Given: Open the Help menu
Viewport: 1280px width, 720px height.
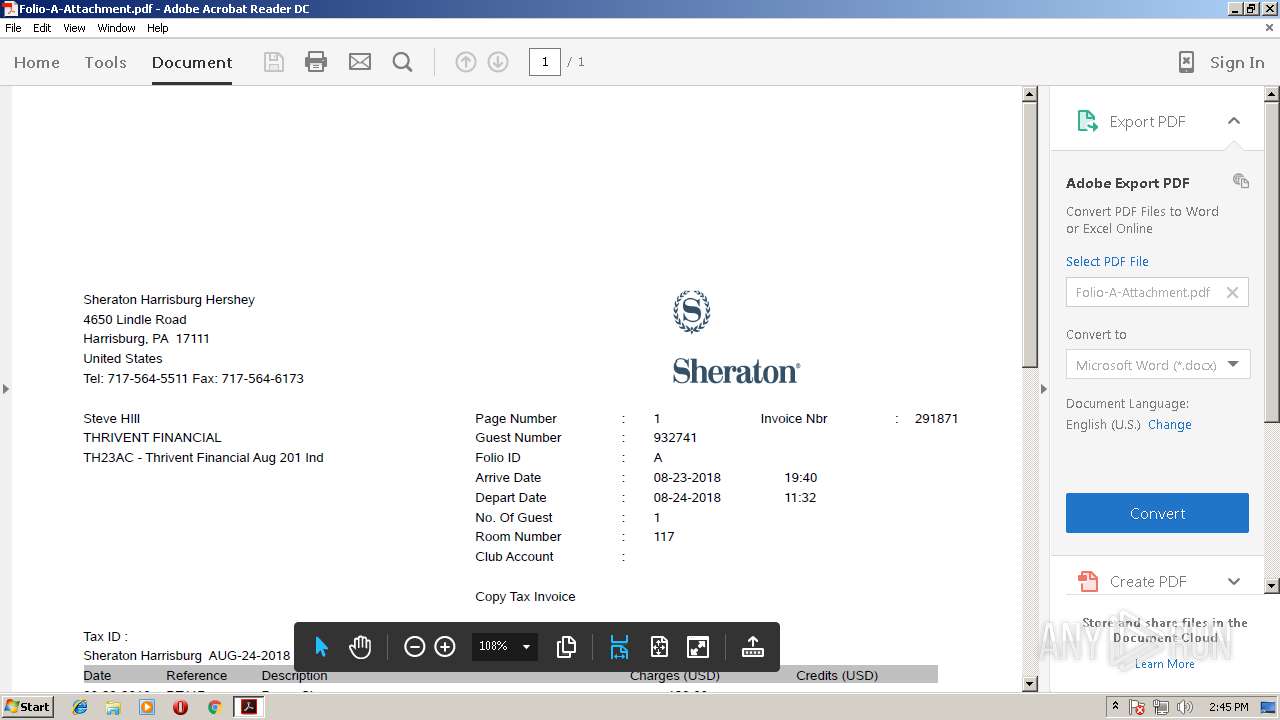Looking at the screenshot, I should 158,28.
